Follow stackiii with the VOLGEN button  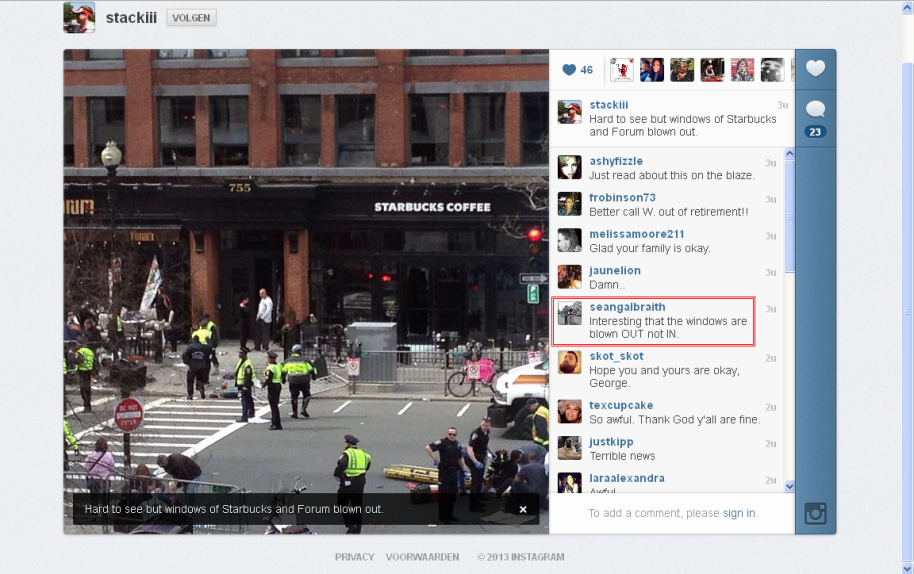tap(191, 18)
